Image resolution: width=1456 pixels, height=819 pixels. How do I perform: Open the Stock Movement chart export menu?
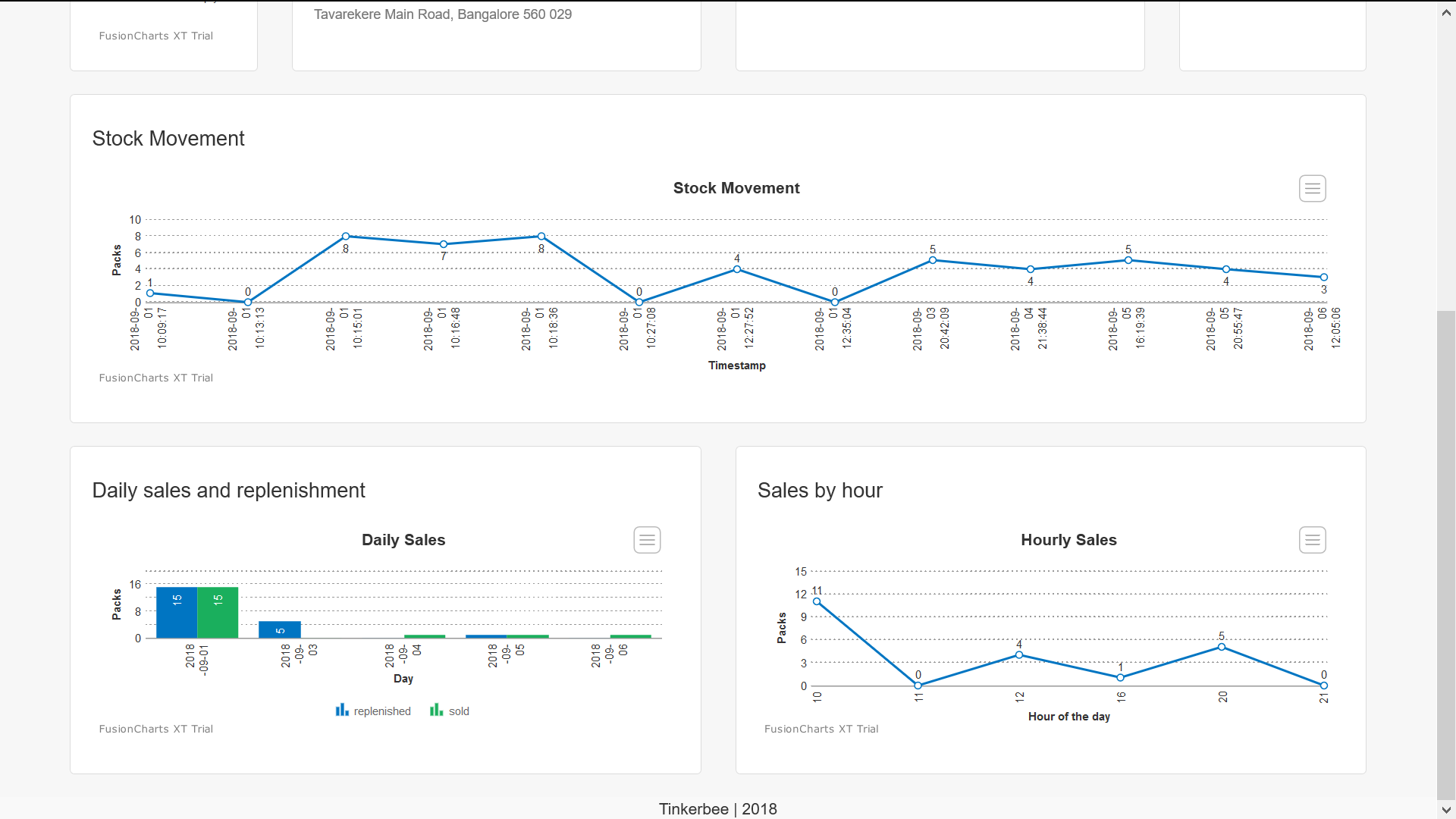[x=1313, y=188]
